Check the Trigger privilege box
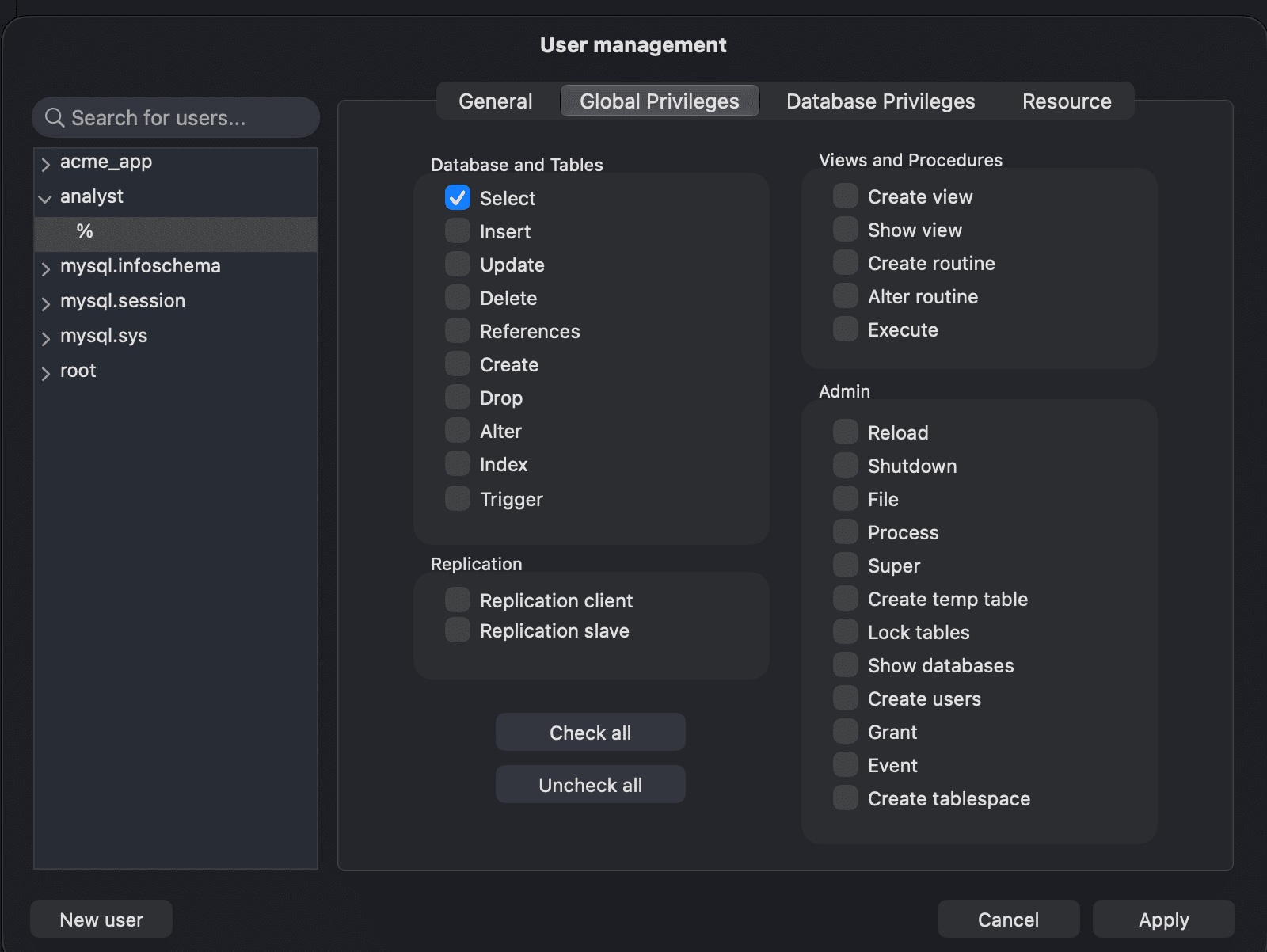 tap(458, 498)
